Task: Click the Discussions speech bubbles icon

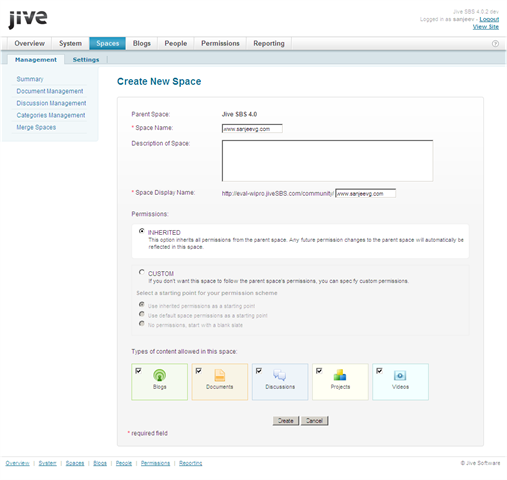Action: 280,375
